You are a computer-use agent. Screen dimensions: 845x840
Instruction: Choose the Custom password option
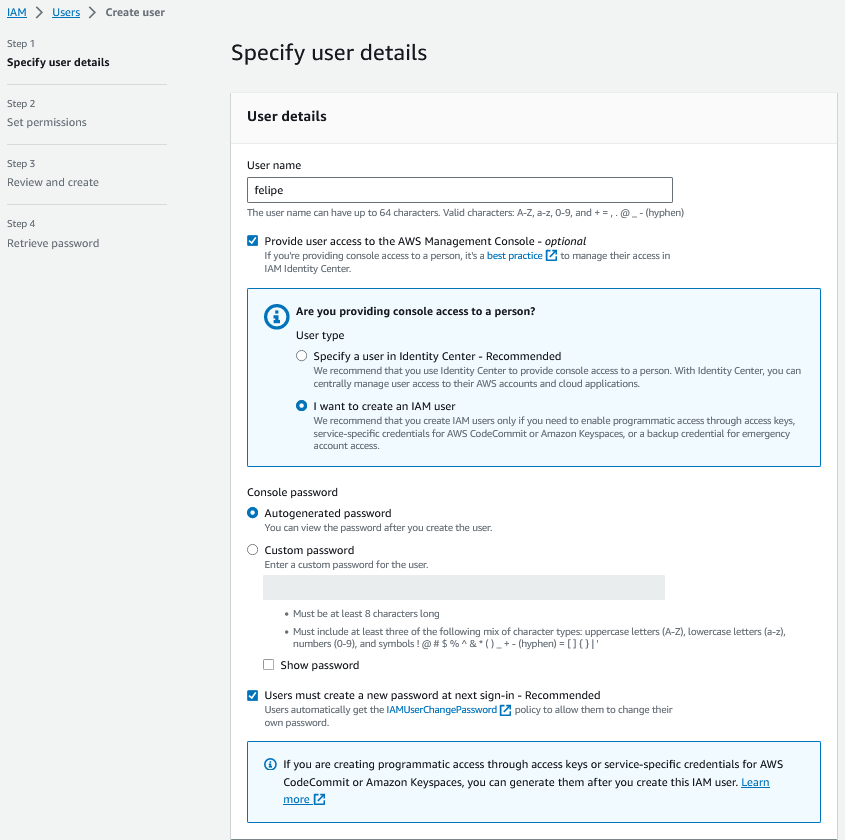[253, 550]
